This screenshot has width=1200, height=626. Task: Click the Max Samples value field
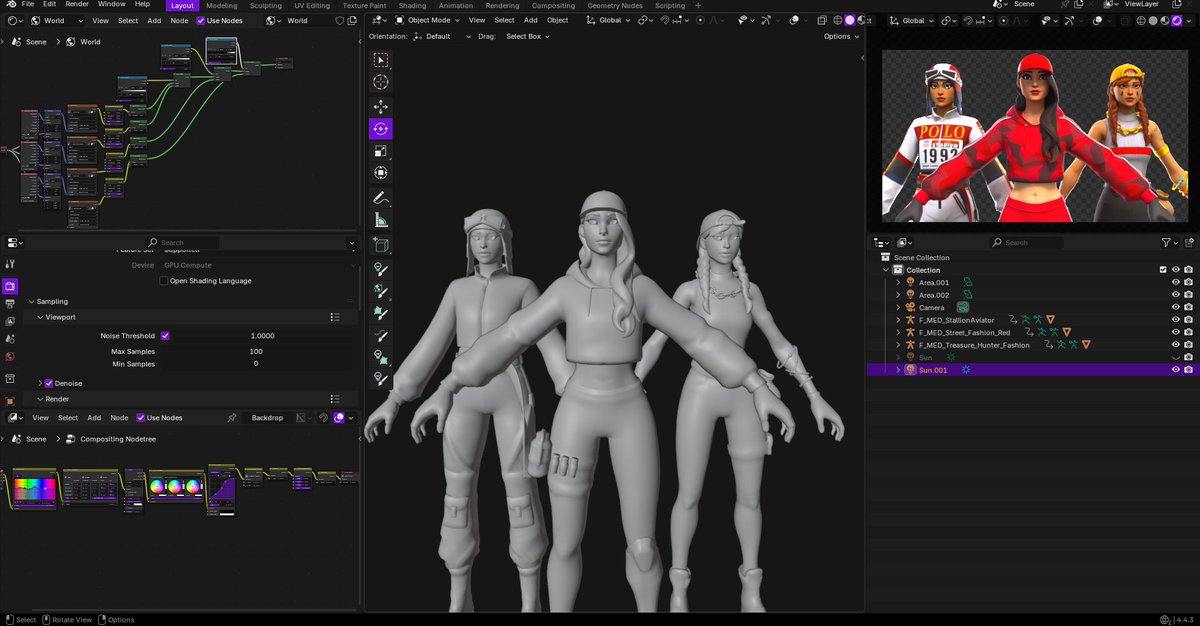(256, 351)
